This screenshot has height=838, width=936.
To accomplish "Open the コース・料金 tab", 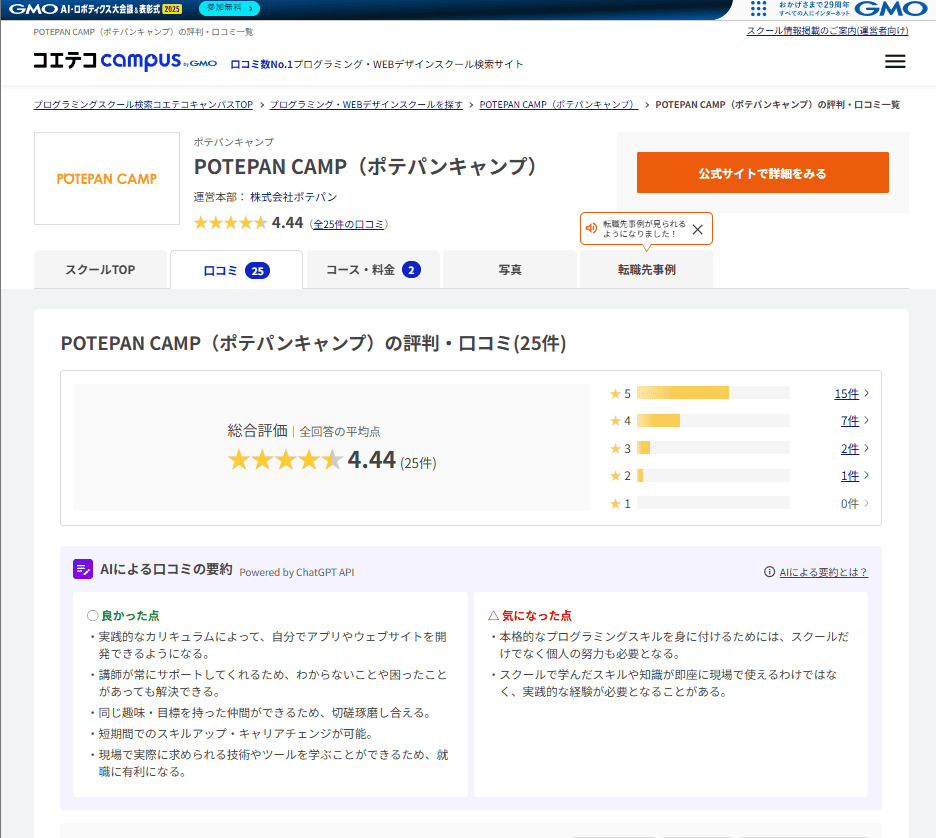I will [372, 269].
